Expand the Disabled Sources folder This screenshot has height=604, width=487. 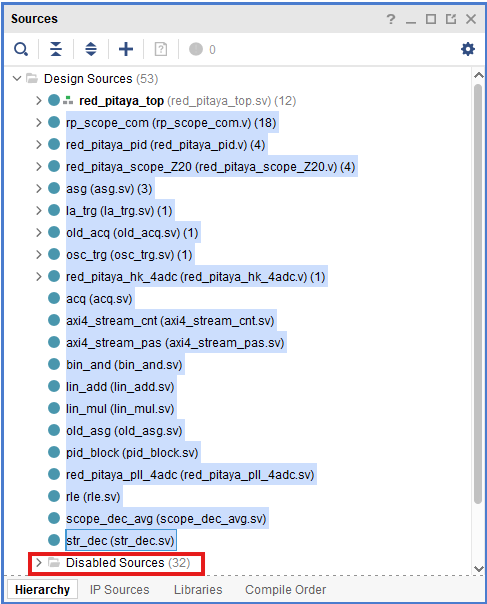click(39, 563)
